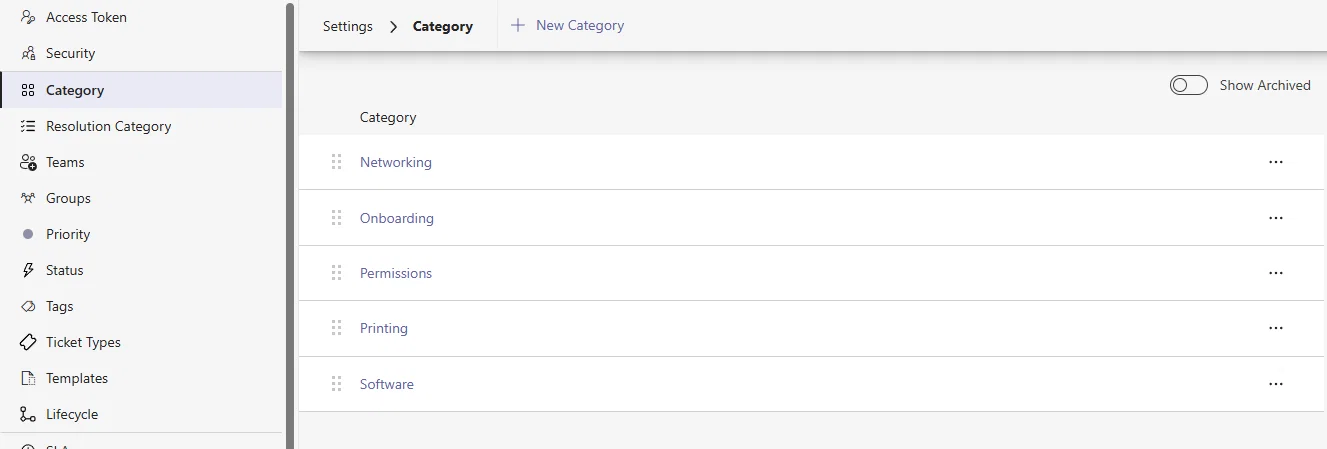The width and height of the screenshot is (1327, 449).
Task: Click the Tags sidebar icon
Action: click(28, 306)
